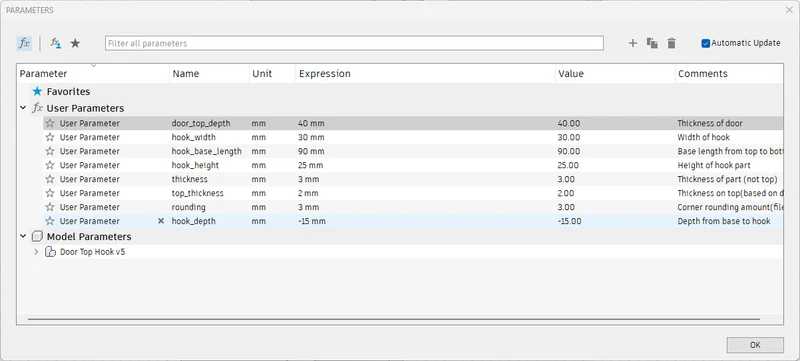Click the X icon beside hook_depth

tap(161, 221)
